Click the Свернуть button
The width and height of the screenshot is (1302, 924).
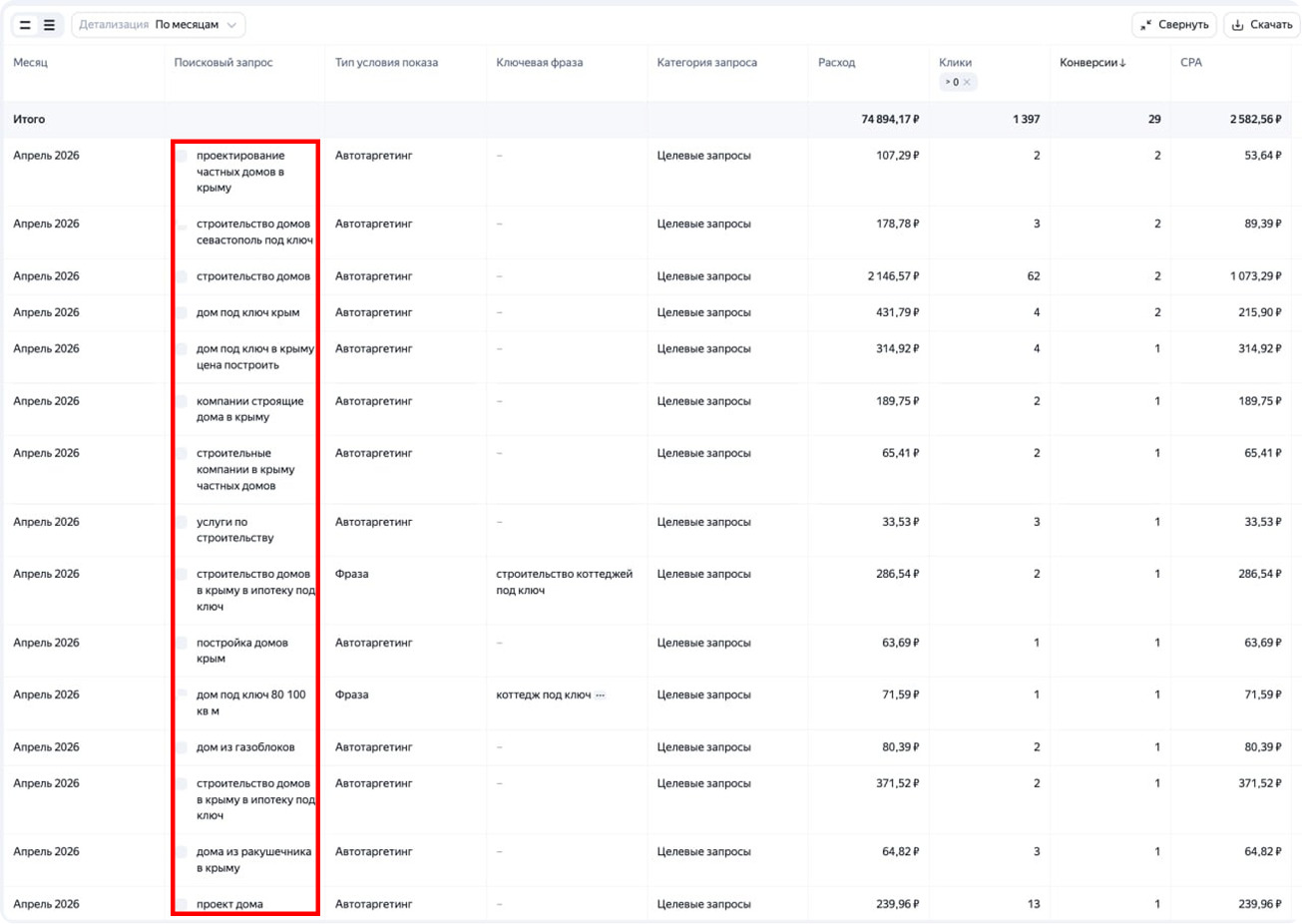(x=1174, y=25)
